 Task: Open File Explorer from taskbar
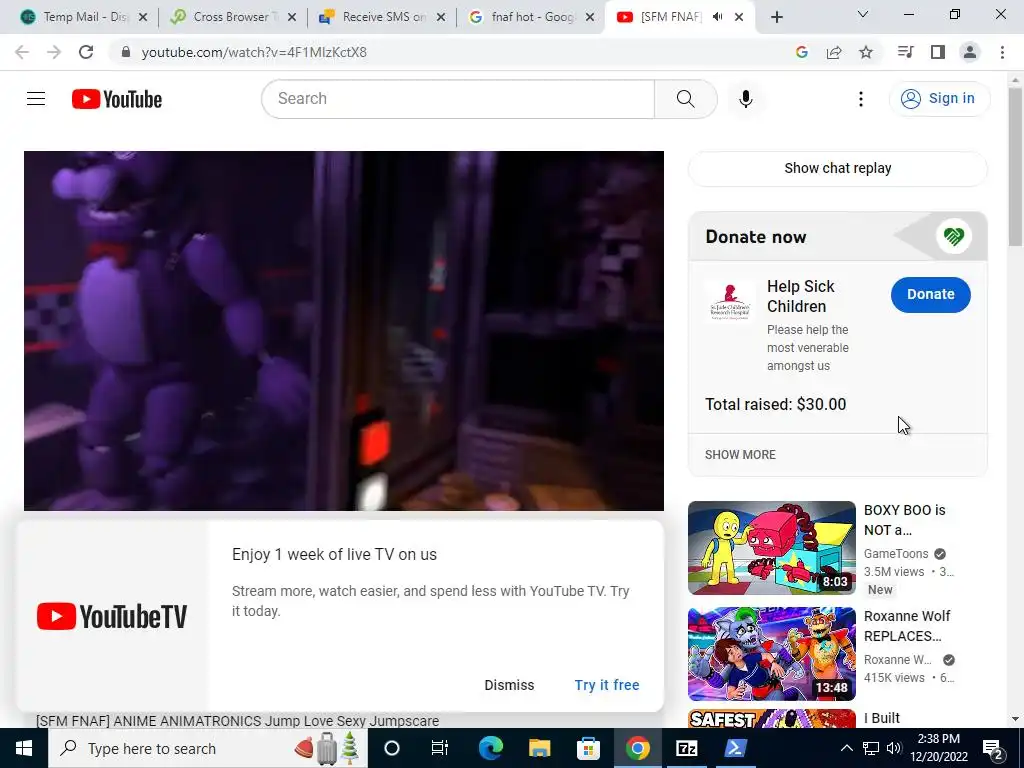coord(539,748)
